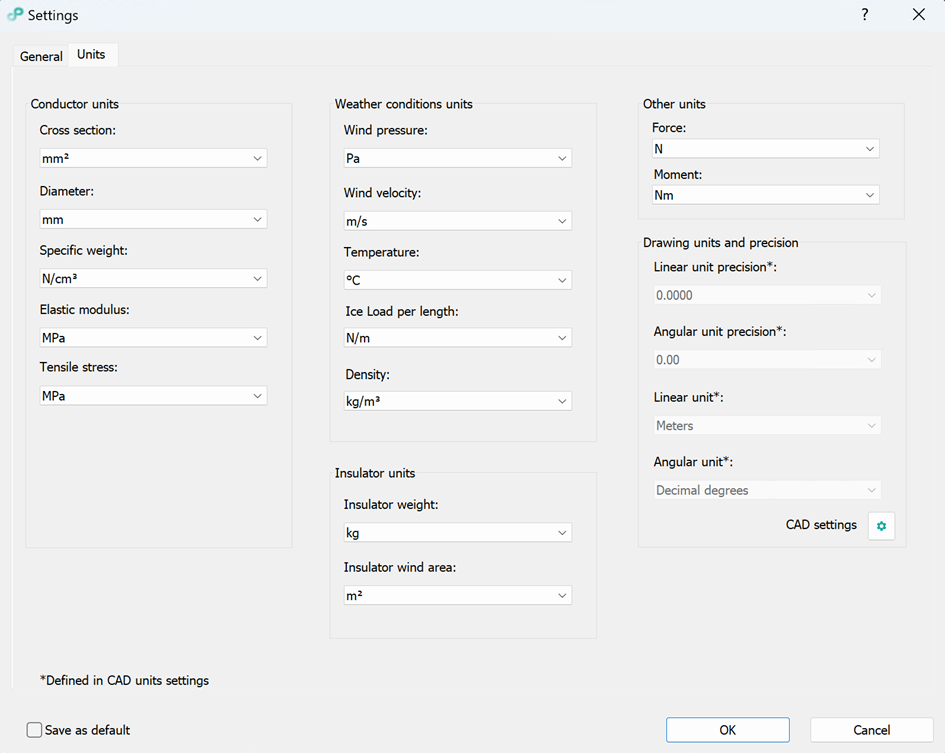Image resolution: width=945 pixels, height=753 pixels.
Task: Switch to the General tab
Action: (x=41, y=56)
